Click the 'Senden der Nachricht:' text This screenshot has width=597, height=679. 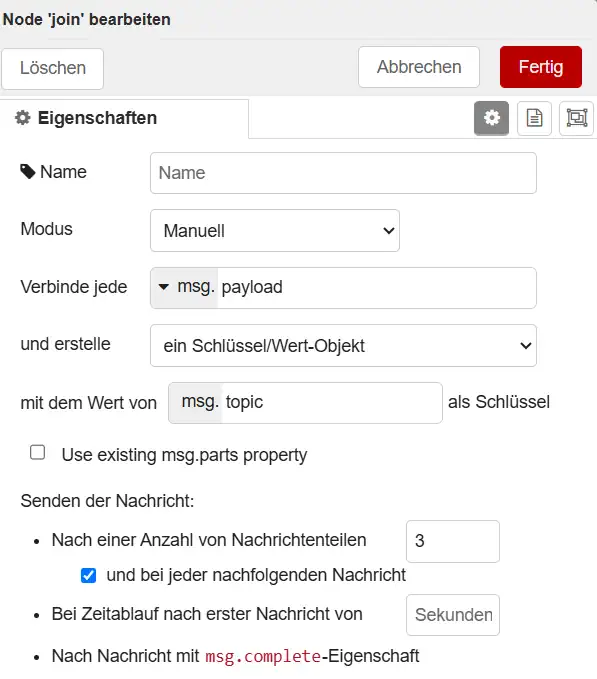click(107, 501)
